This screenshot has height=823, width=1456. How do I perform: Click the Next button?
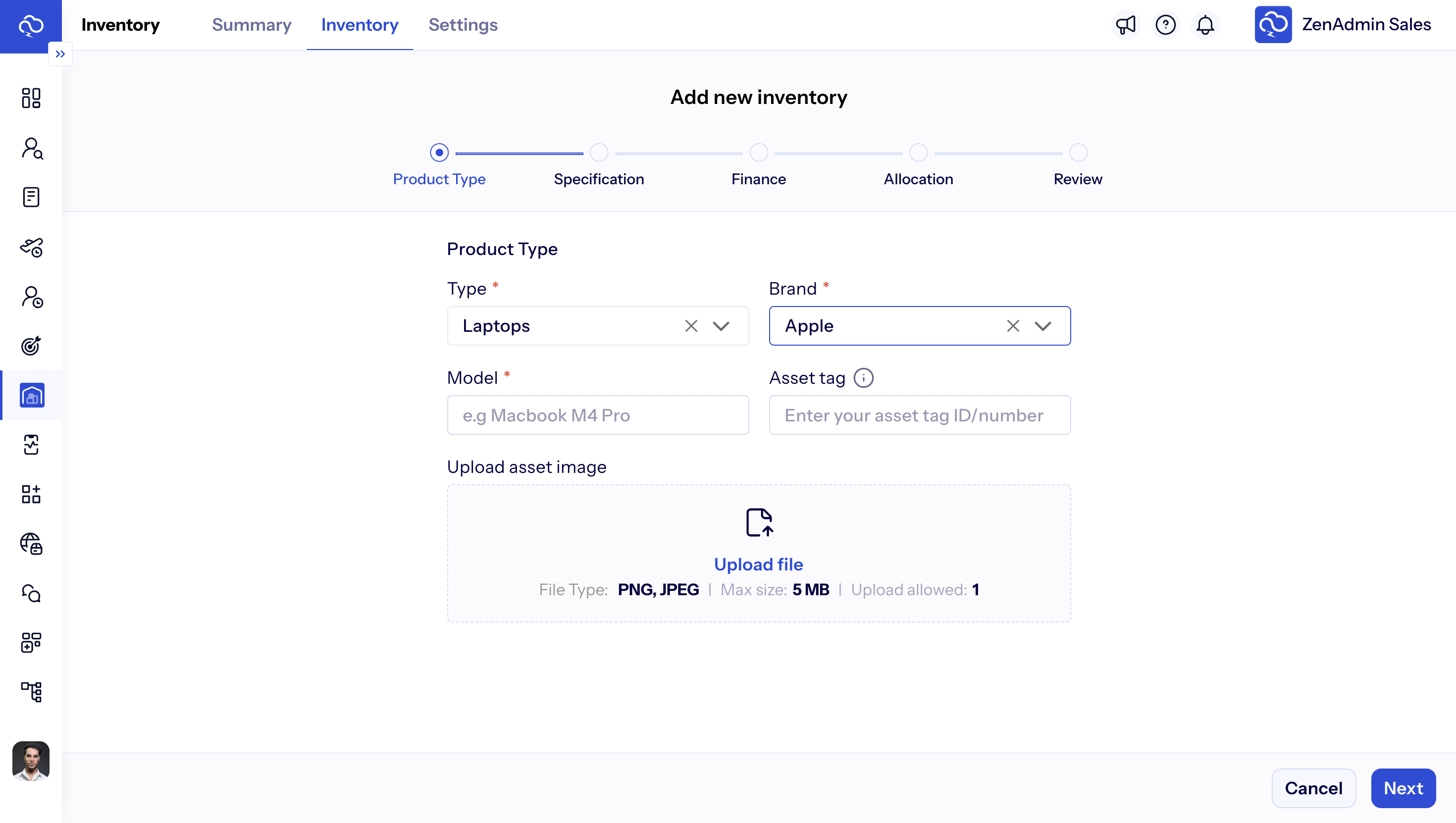point(1403,788)
